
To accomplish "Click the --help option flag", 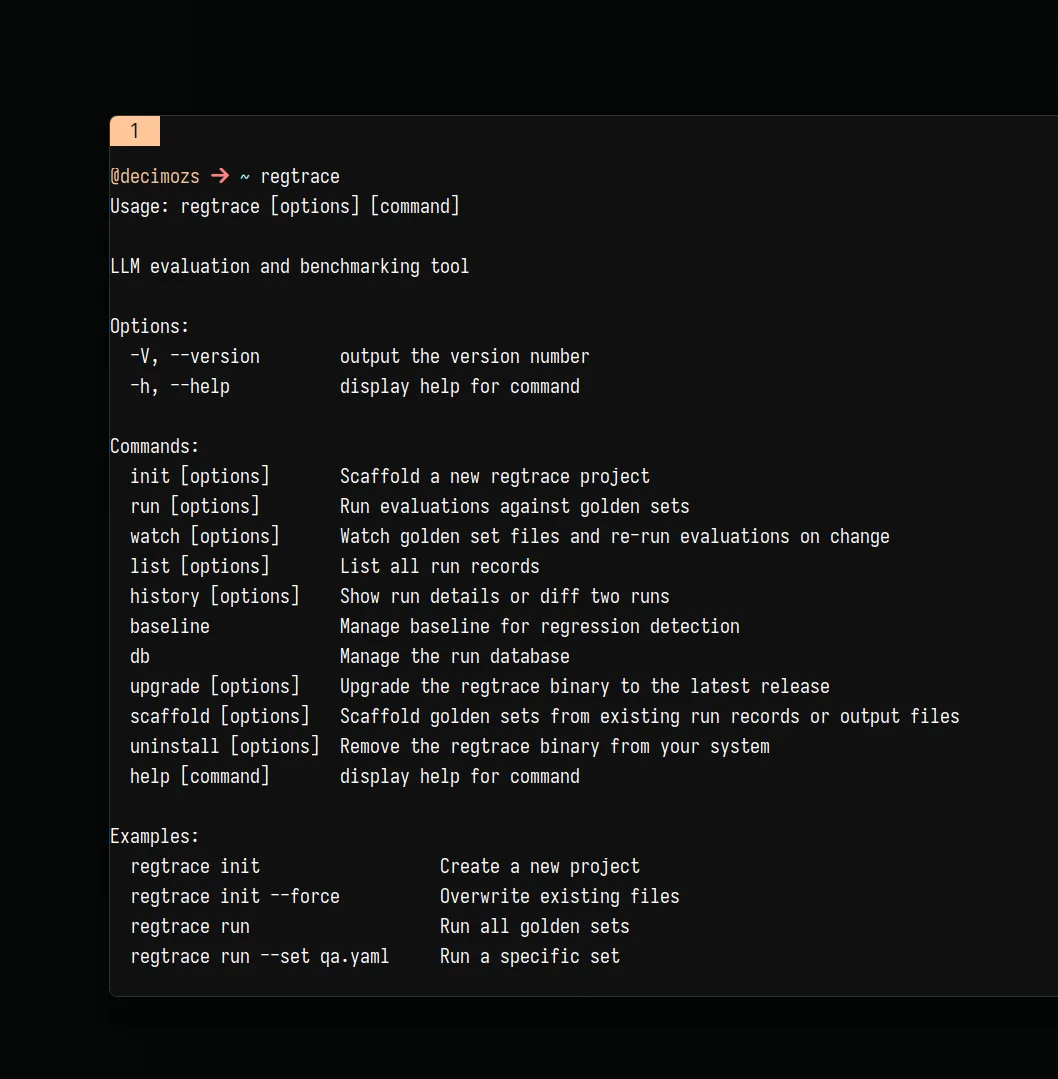I will coord(200,387).
